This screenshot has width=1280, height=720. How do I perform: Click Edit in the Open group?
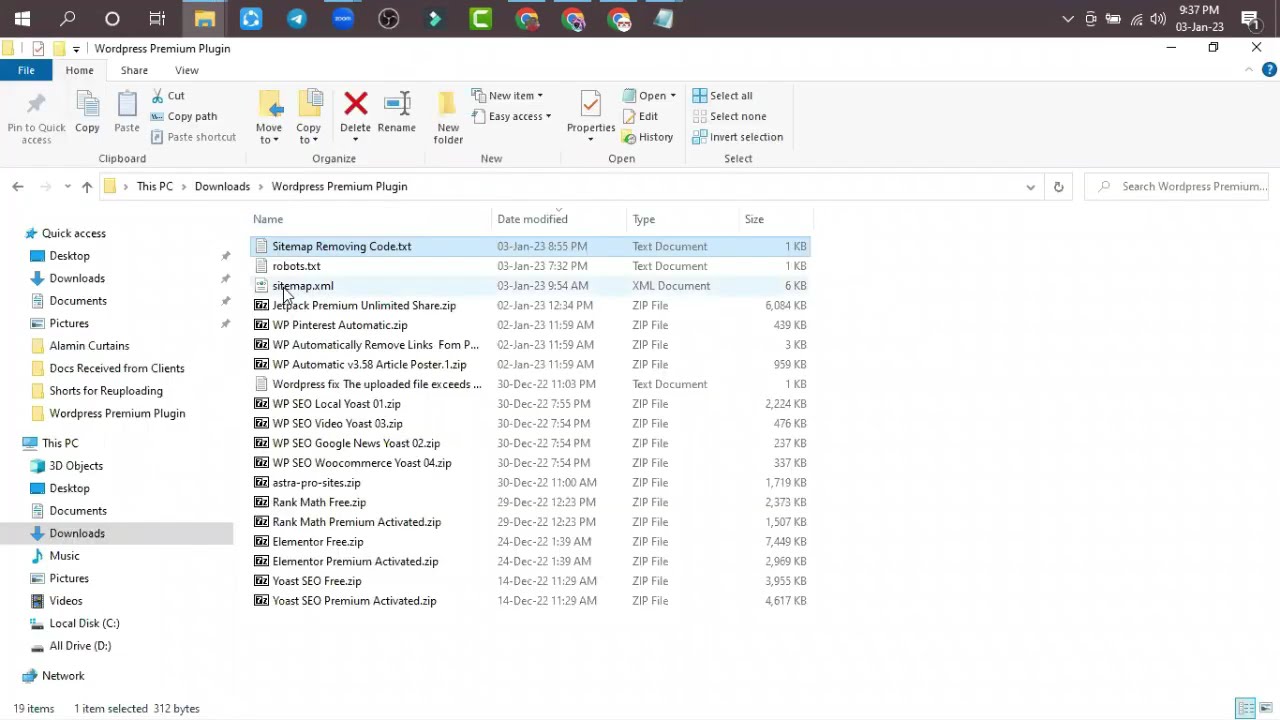point(640,116)
